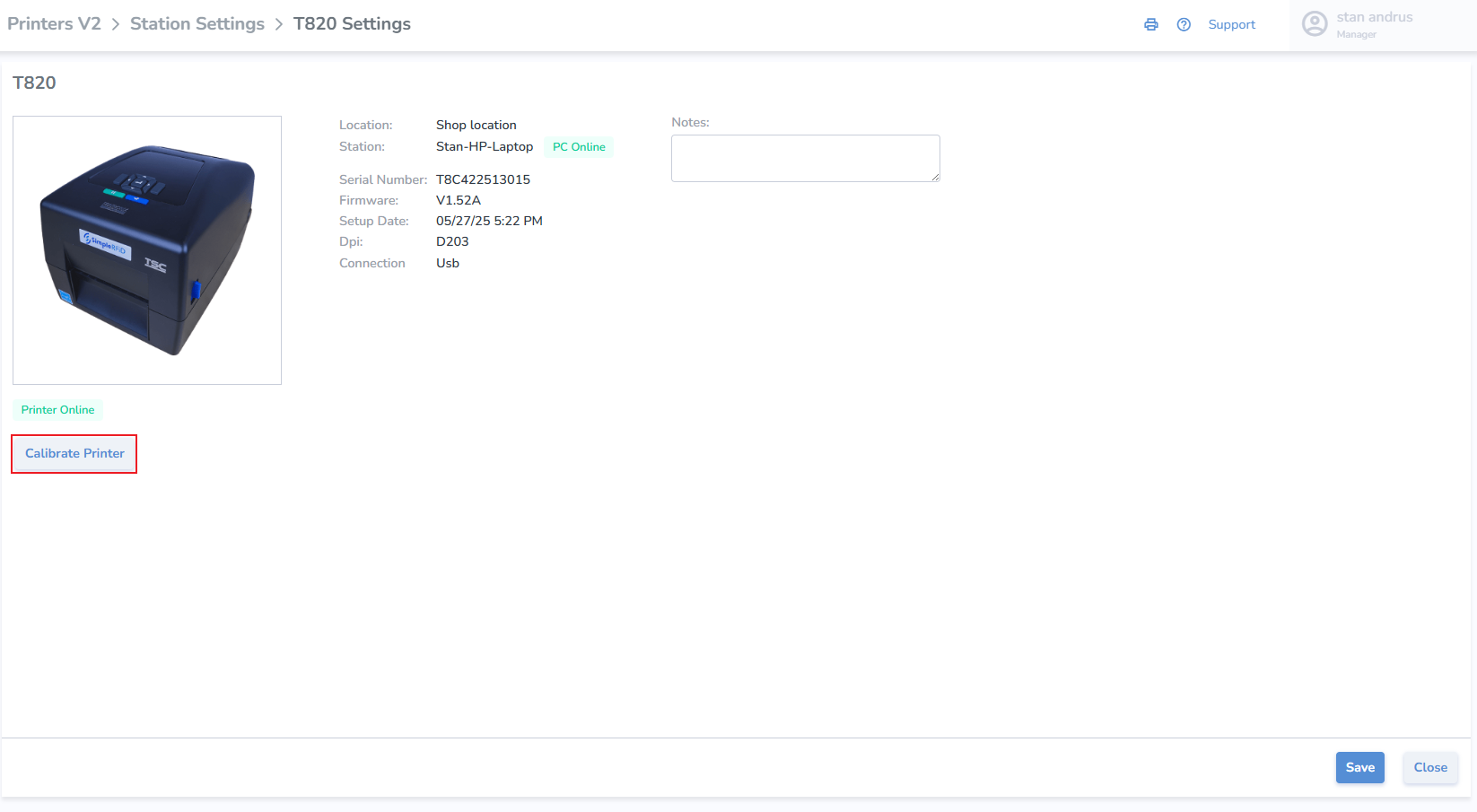Image resolution: width=1477 pixels, height=812 pixels.
Task: Start Calibrate Printer
Action: coord(74,454)
